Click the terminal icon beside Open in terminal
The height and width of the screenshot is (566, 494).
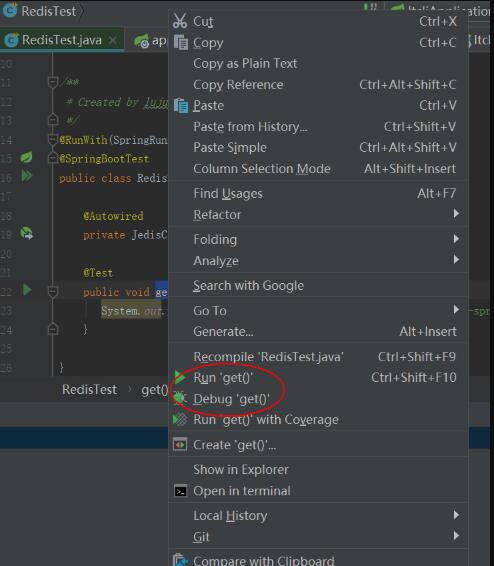(180, 491)
